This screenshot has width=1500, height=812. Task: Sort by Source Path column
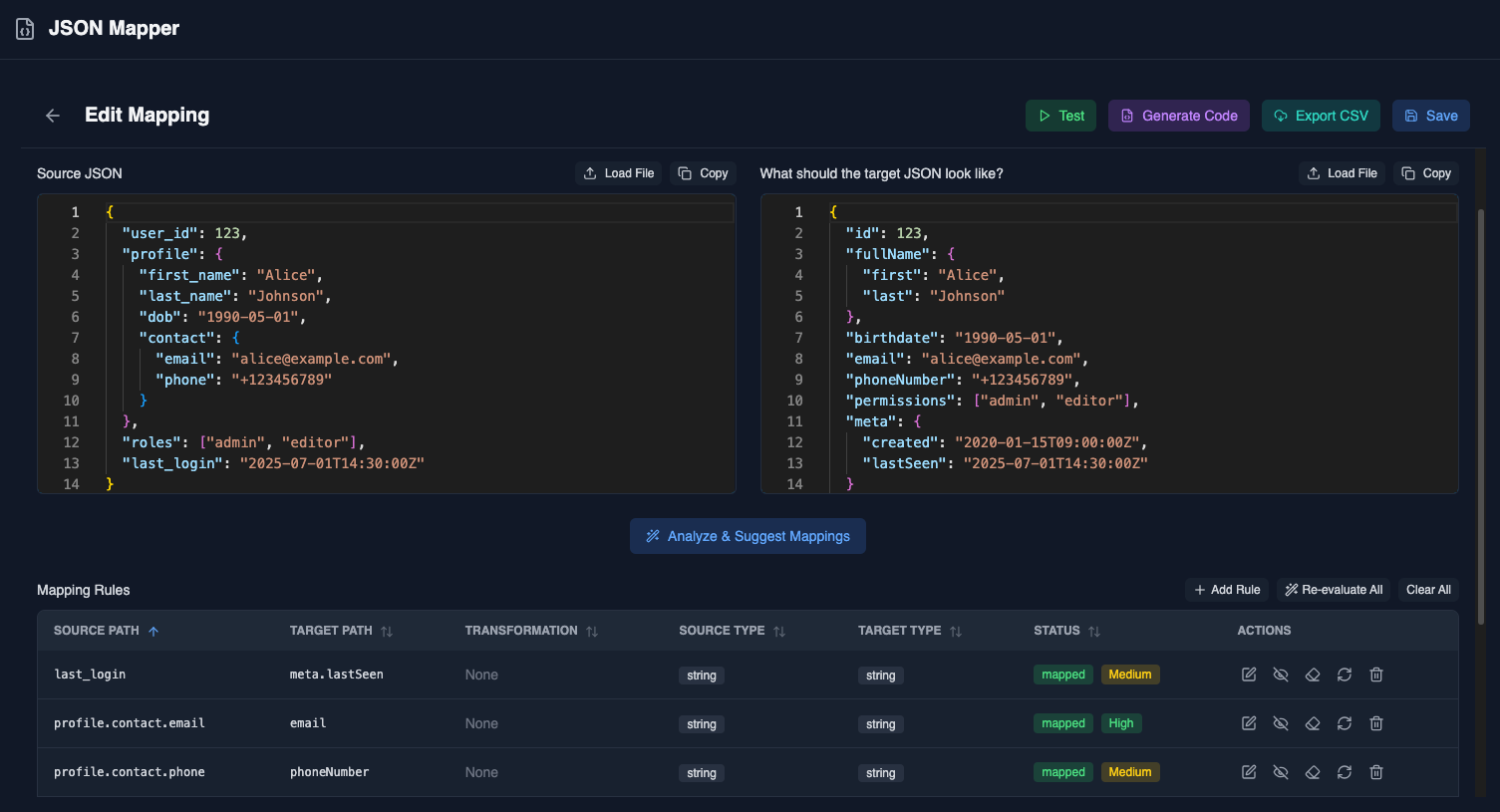click(107, 631)
